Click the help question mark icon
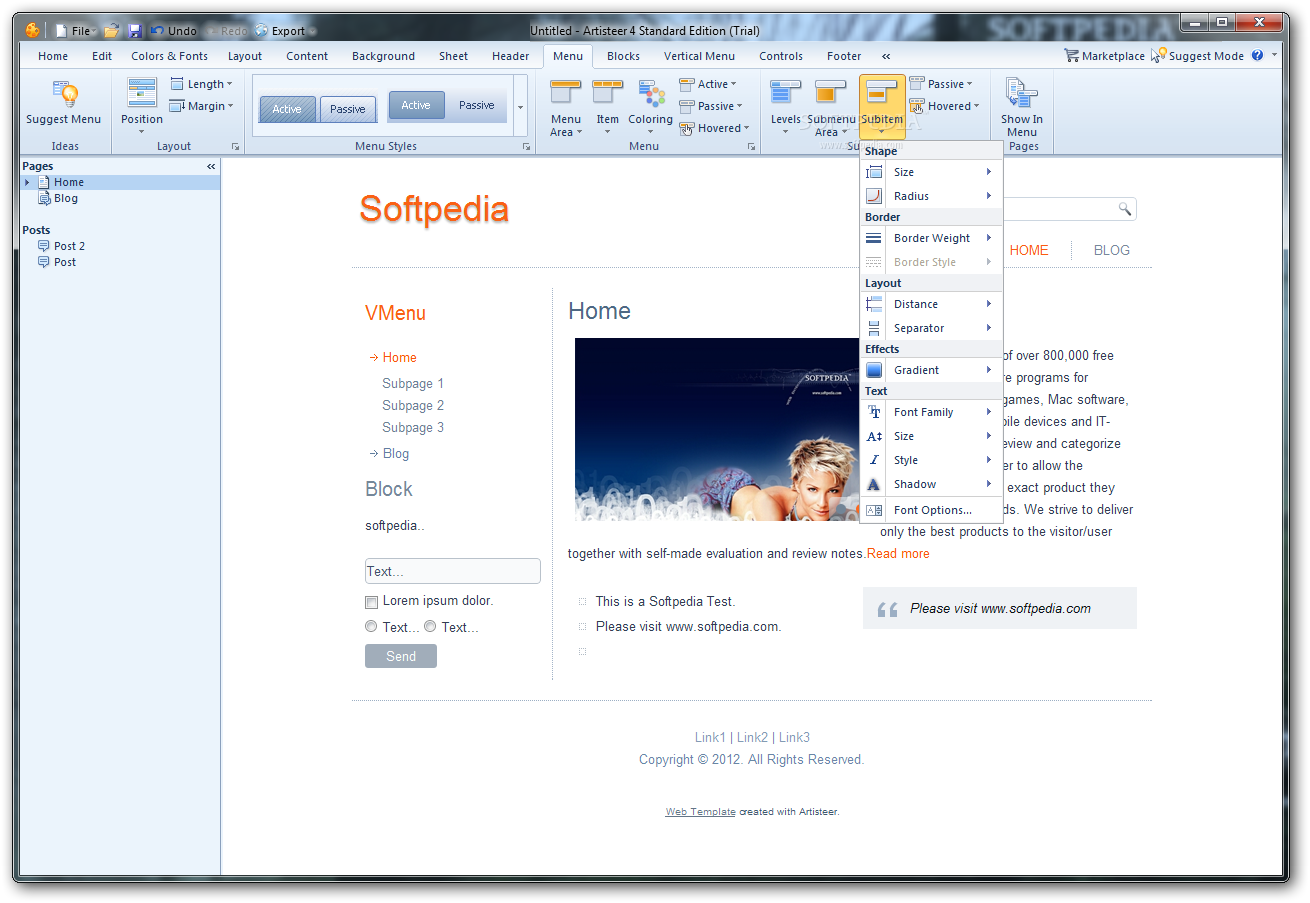Image resolution: width=1310 pixels, height=903 pixels. click(x=1257, y=56)
